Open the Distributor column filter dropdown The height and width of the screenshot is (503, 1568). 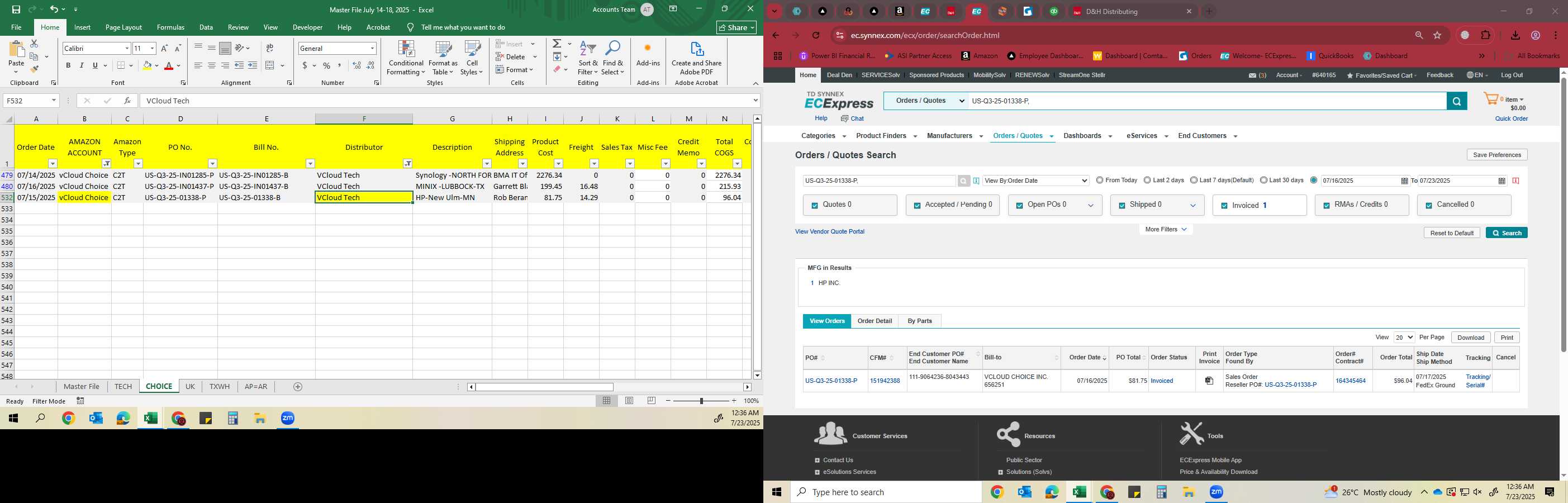click(x=407, y=163)
